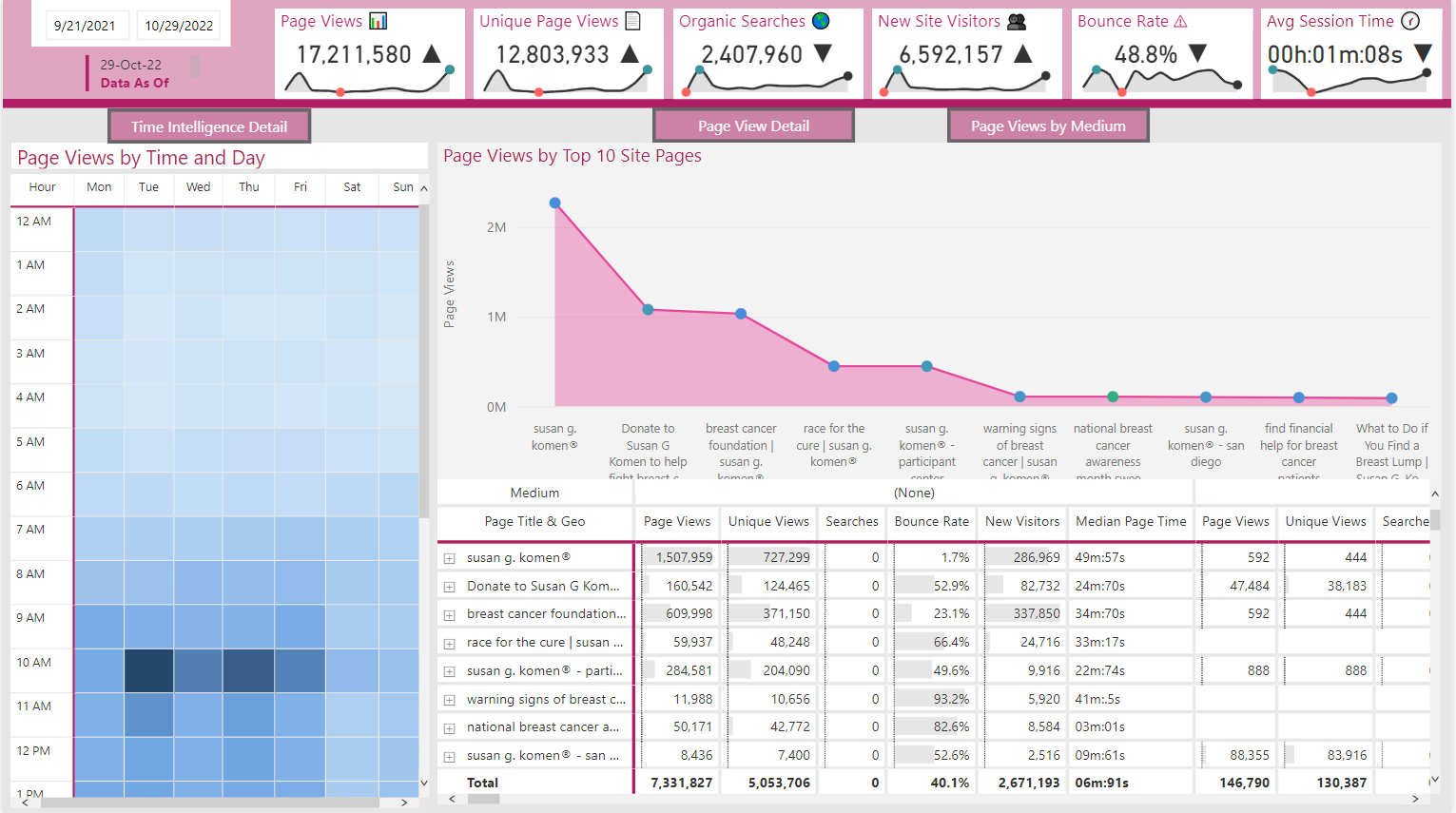Expand the 'warning signs of breast c...' row
Image resolution: width=1456 pixels, height=813 pixels.
point(450,700)
